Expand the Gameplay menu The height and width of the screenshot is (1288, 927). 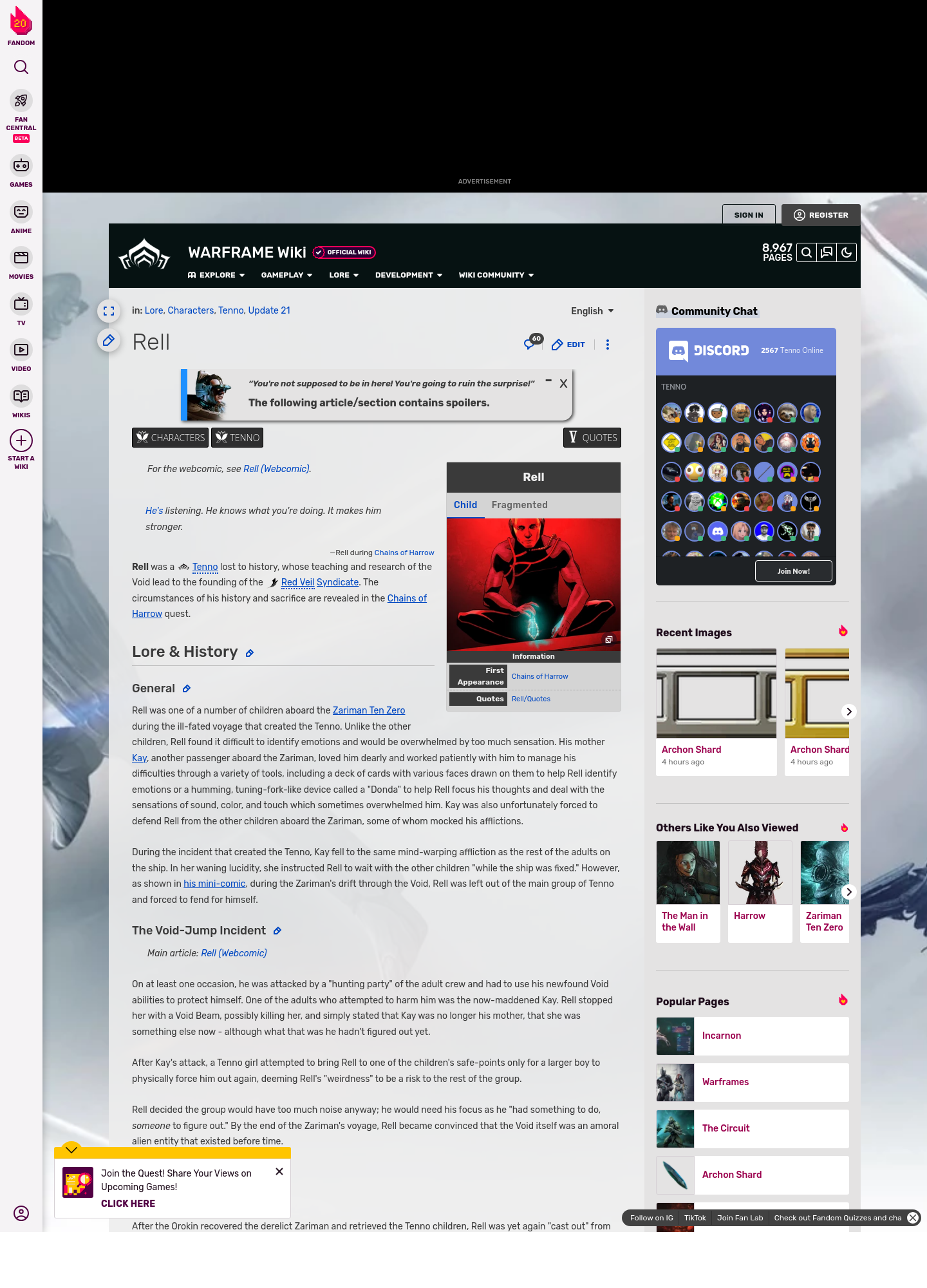pyautogui.click(x=287, y=275)
